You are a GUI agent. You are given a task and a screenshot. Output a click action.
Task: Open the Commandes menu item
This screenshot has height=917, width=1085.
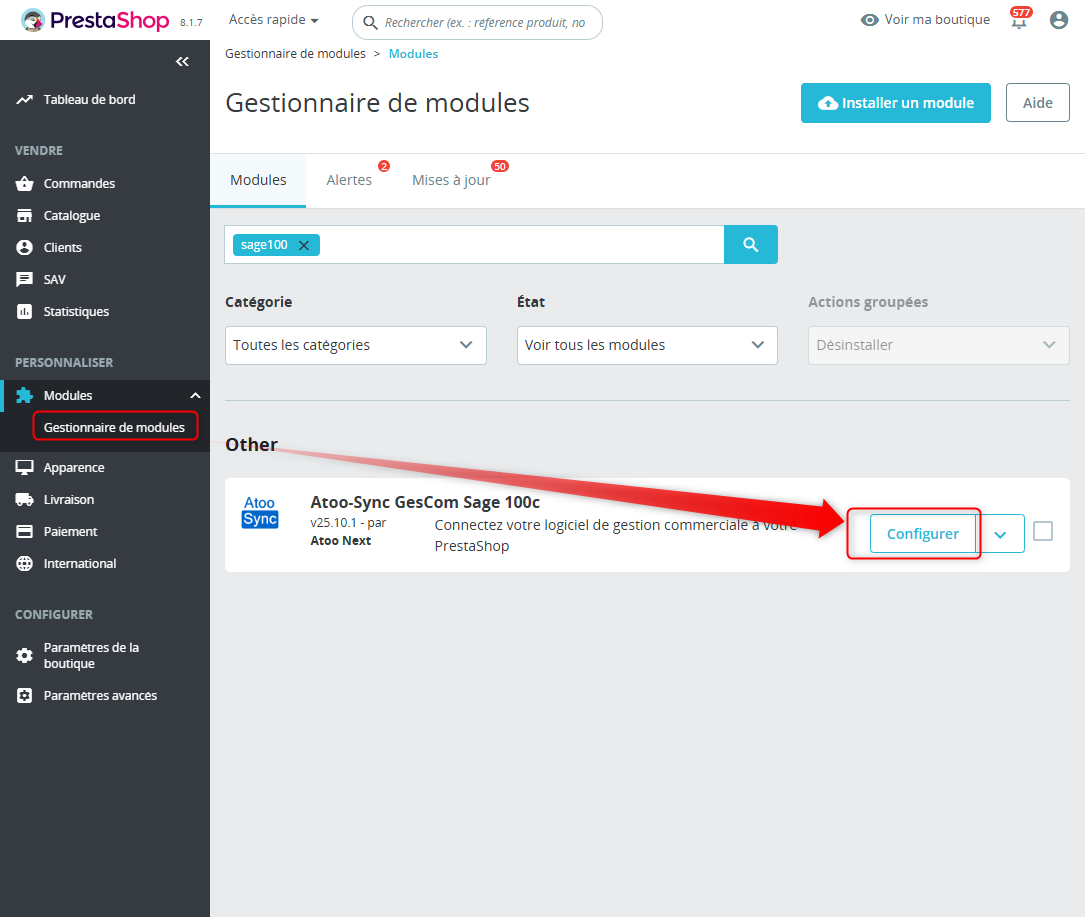[x=79, y=183]
